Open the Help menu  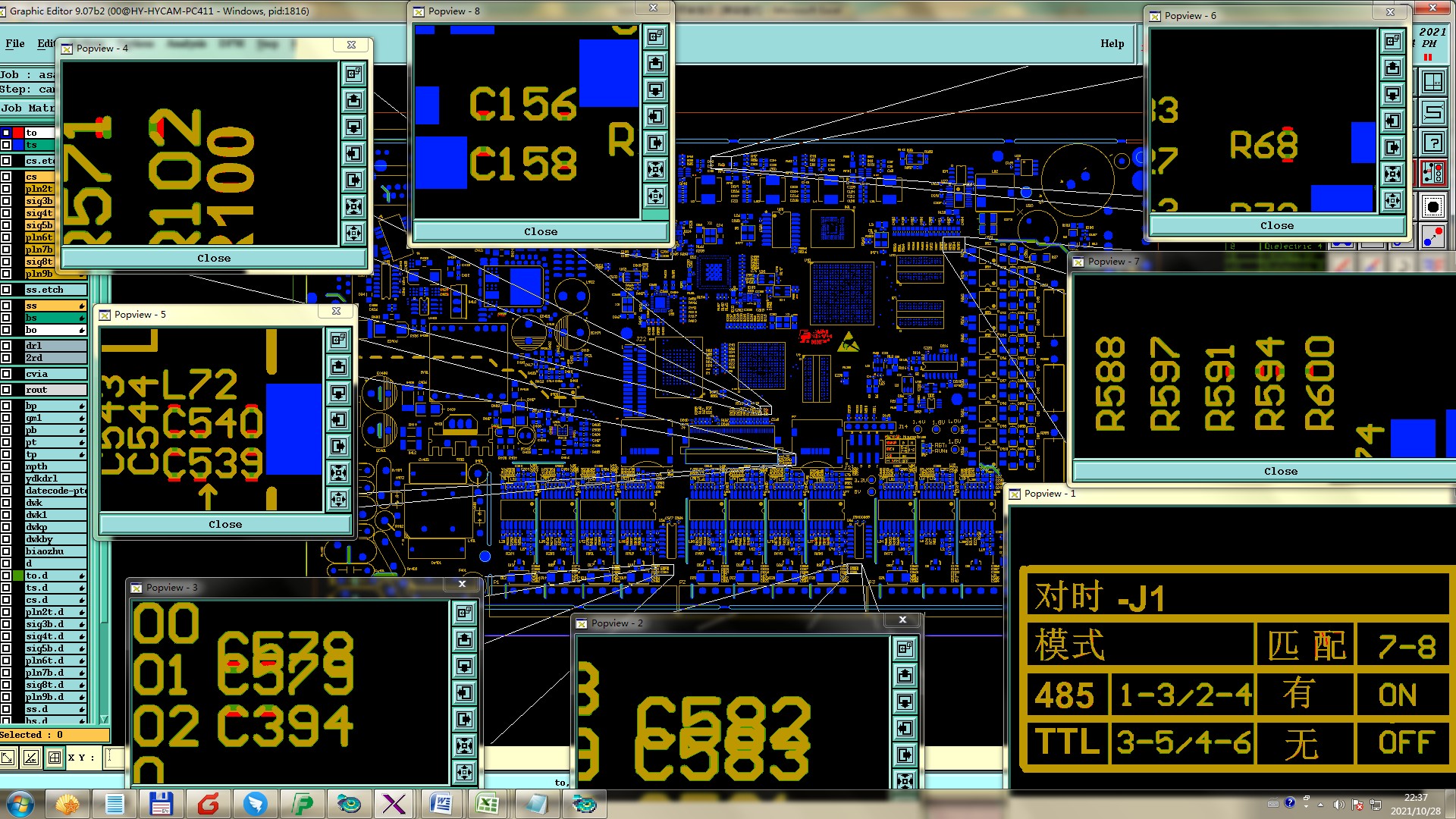tap(1112, 43)
